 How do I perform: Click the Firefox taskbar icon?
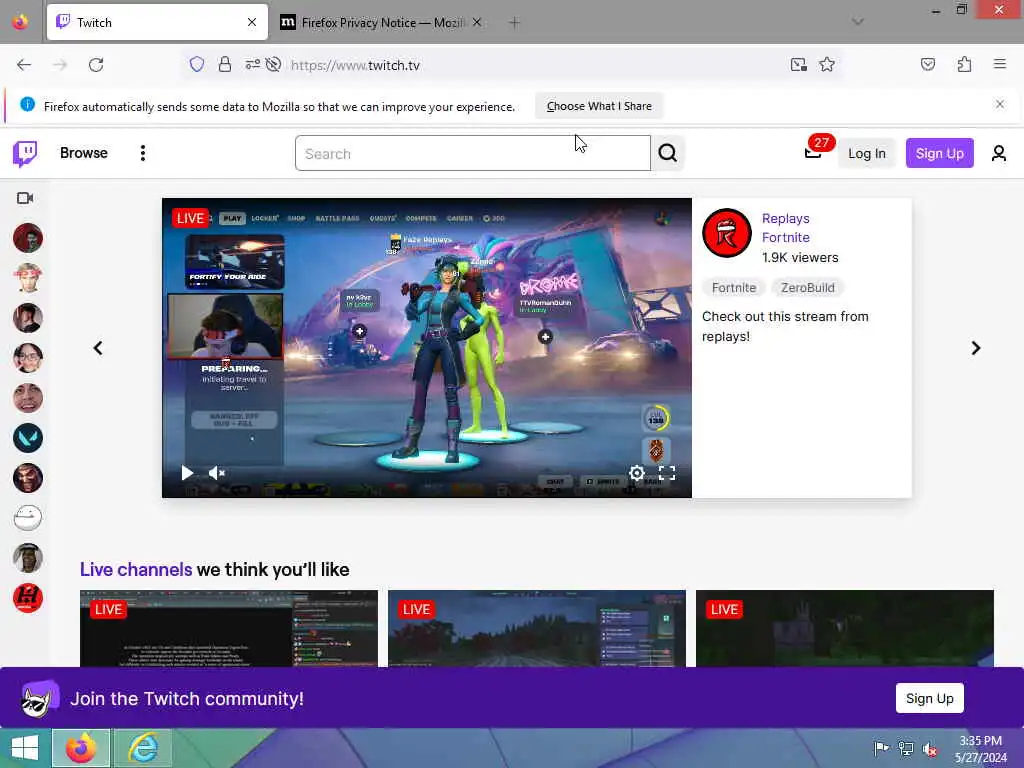tap(81, 748)
